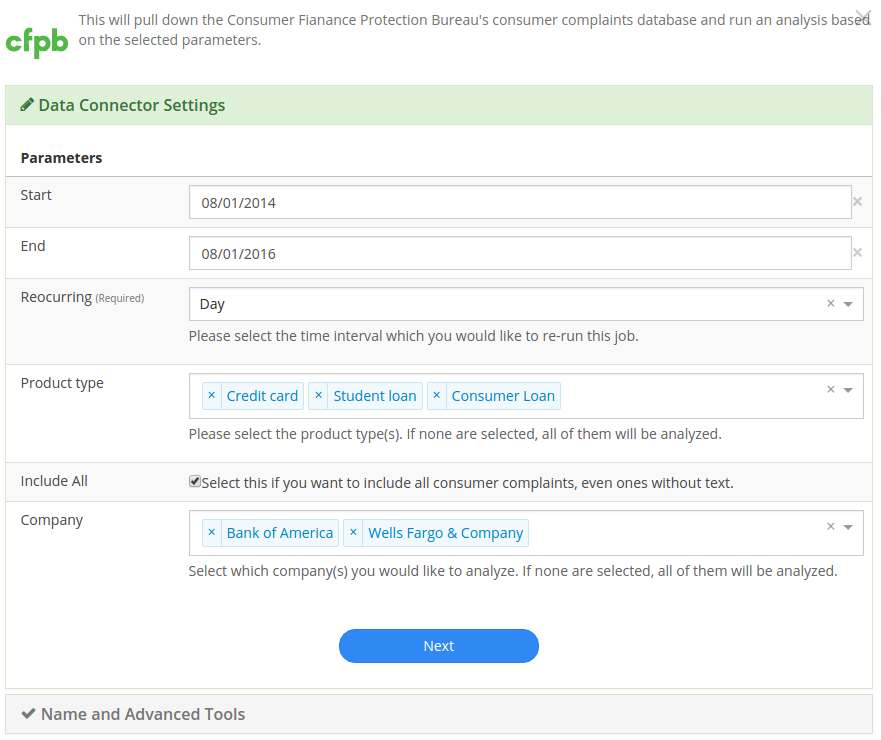Clear the Start date field
Screen dimensions: 881x740
857,202
